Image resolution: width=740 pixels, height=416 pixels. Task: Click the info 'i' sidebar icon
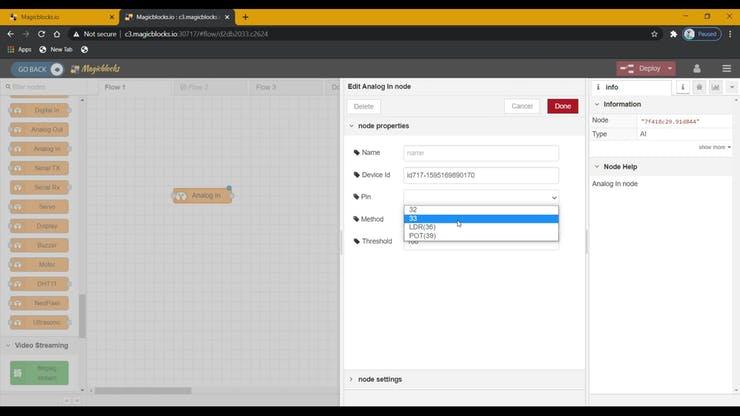click(683, 87)
